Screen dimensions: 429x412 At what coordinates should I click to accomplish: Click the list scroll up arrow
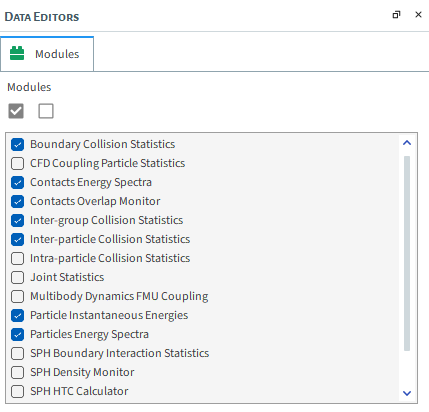click(407, 143)
